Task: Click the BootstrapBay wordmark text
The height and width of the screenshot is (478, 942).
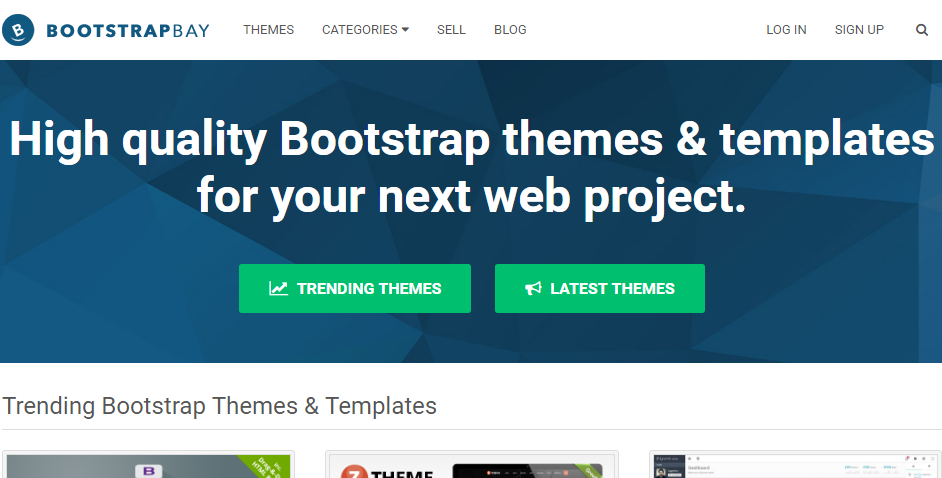Action: 128,30
